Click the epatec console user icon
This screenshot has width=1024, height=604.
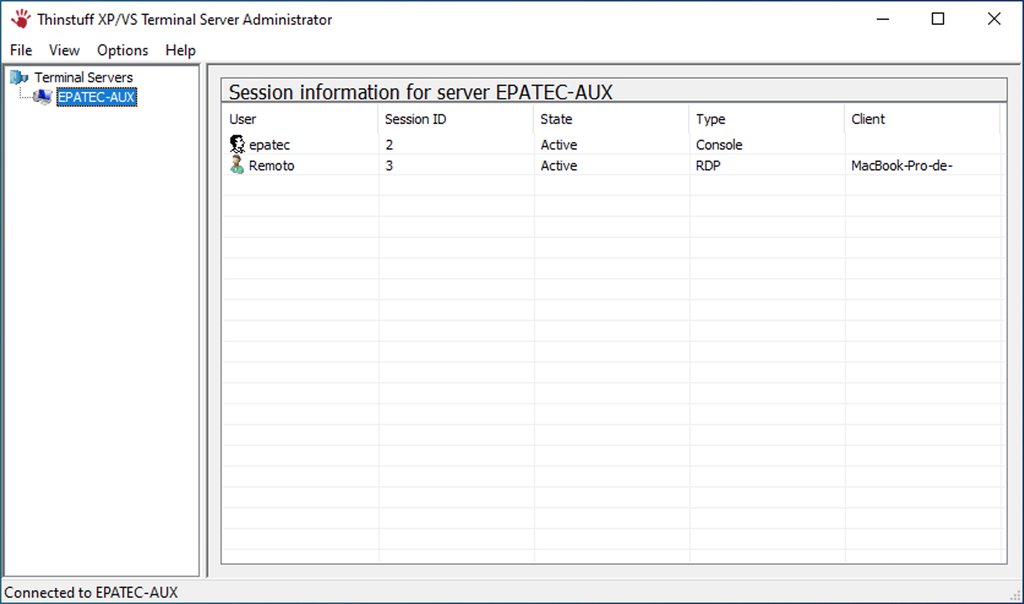click(237, 144)
